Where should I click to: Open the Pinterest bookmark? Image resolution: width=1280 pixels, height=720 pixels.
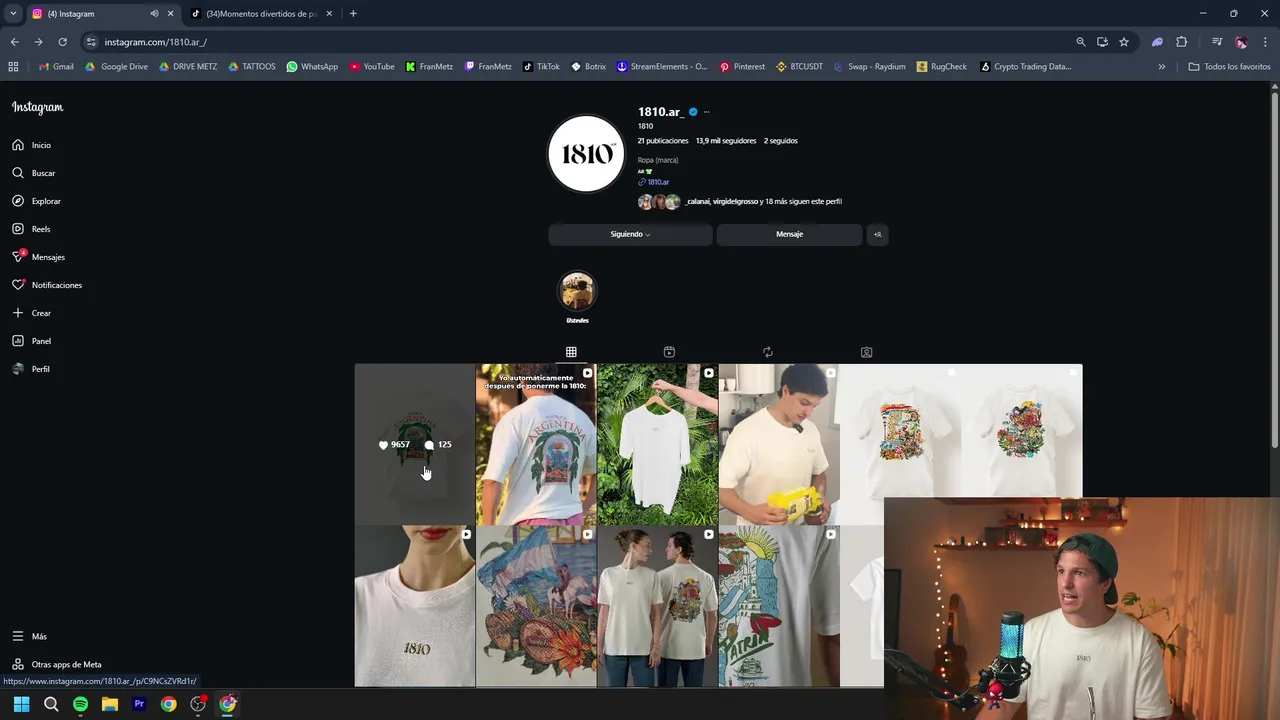point(742,67)
